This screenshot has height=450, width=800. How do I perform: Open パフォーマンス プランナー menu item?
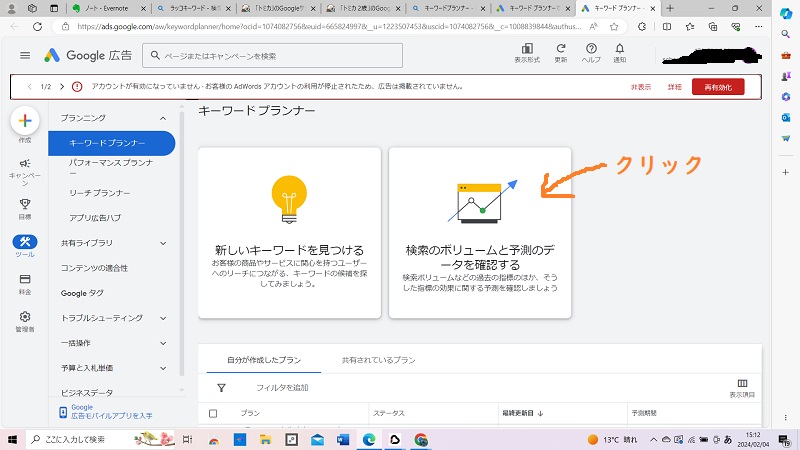tap(111, 167)
